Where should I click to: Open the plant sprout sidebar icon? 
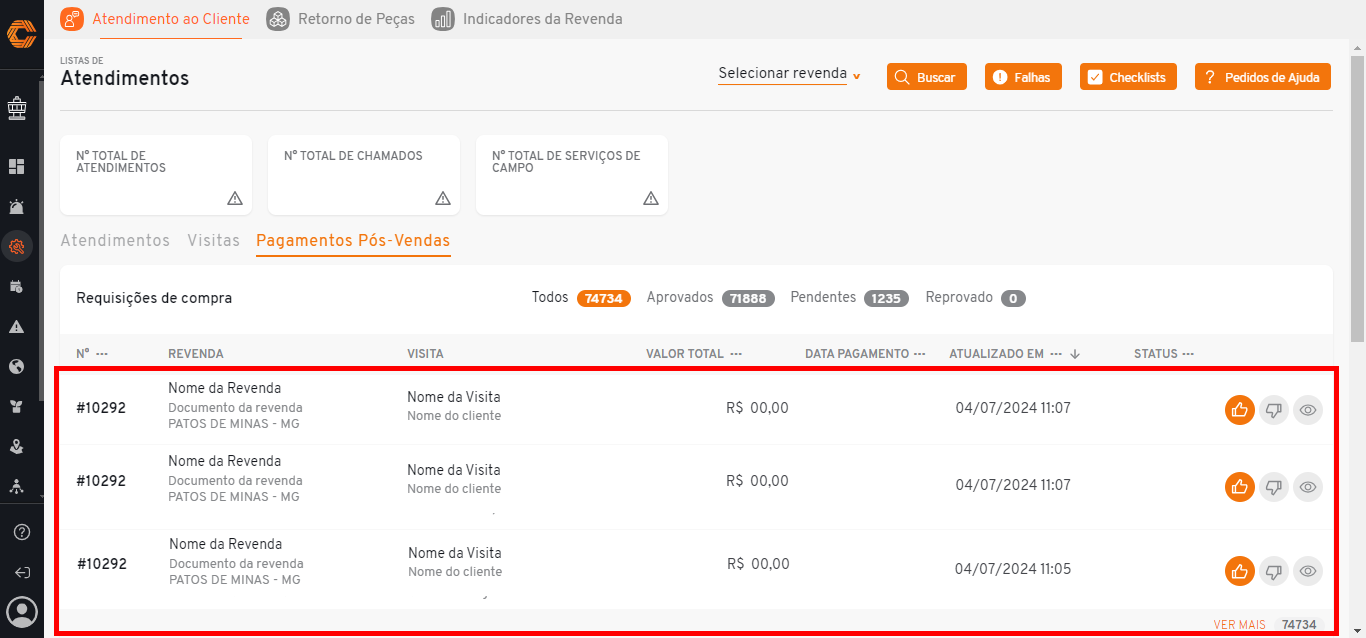pyautogui.click(x=17, y=406)
